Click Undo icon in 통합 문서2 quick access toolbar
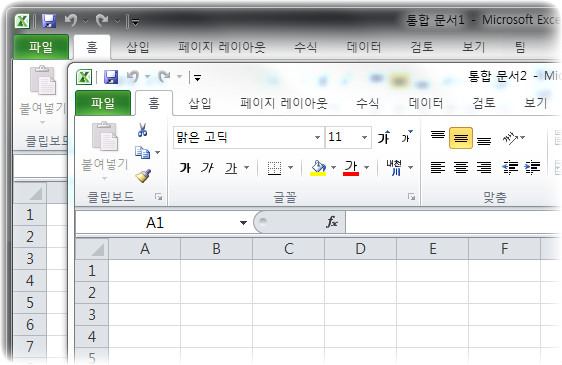Image resolution: width=562 pixels, height=365 pixels. (133, 76)
